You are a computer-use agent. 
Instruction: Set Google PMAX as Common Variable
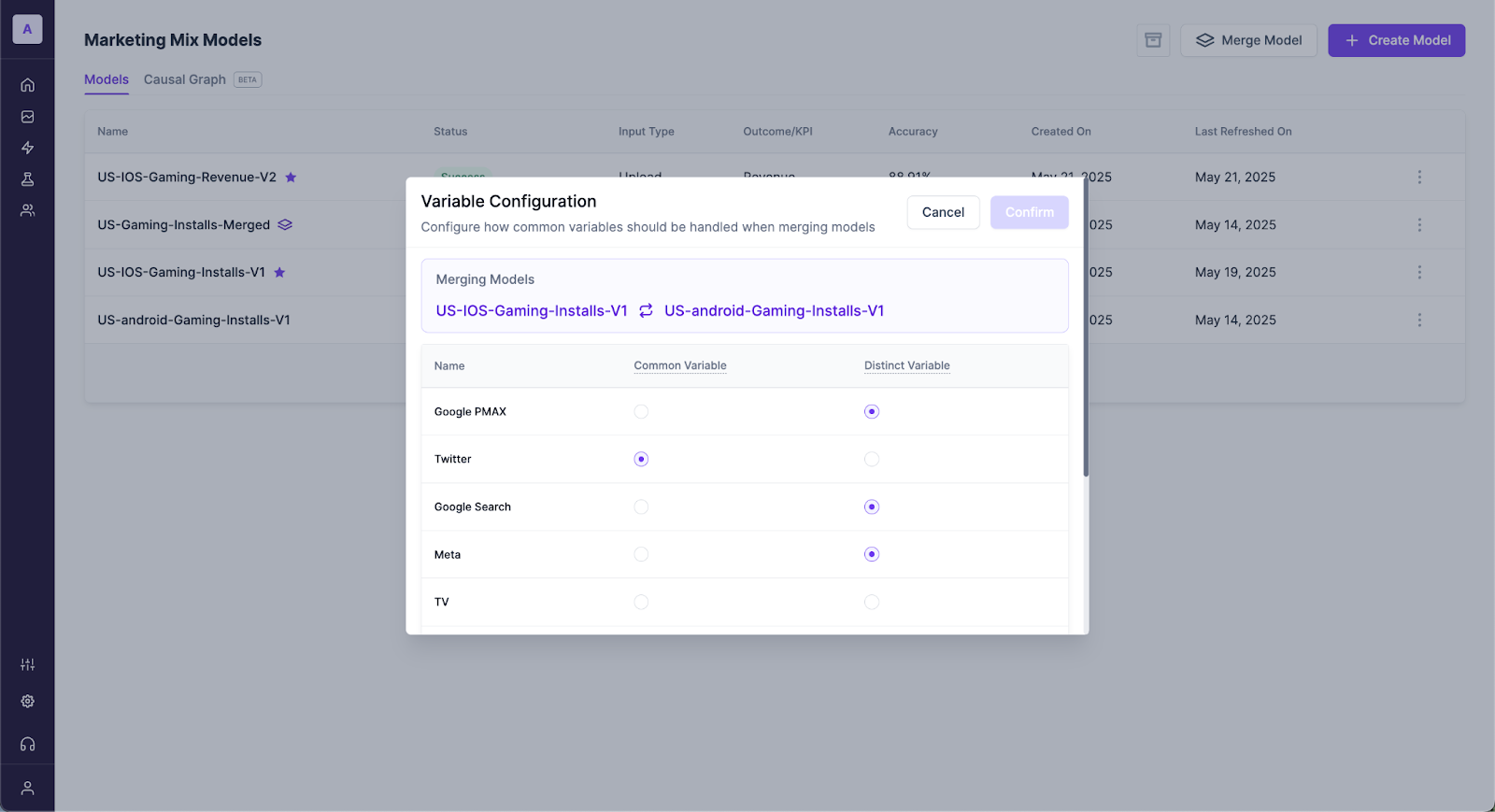[x=641, y=412]
